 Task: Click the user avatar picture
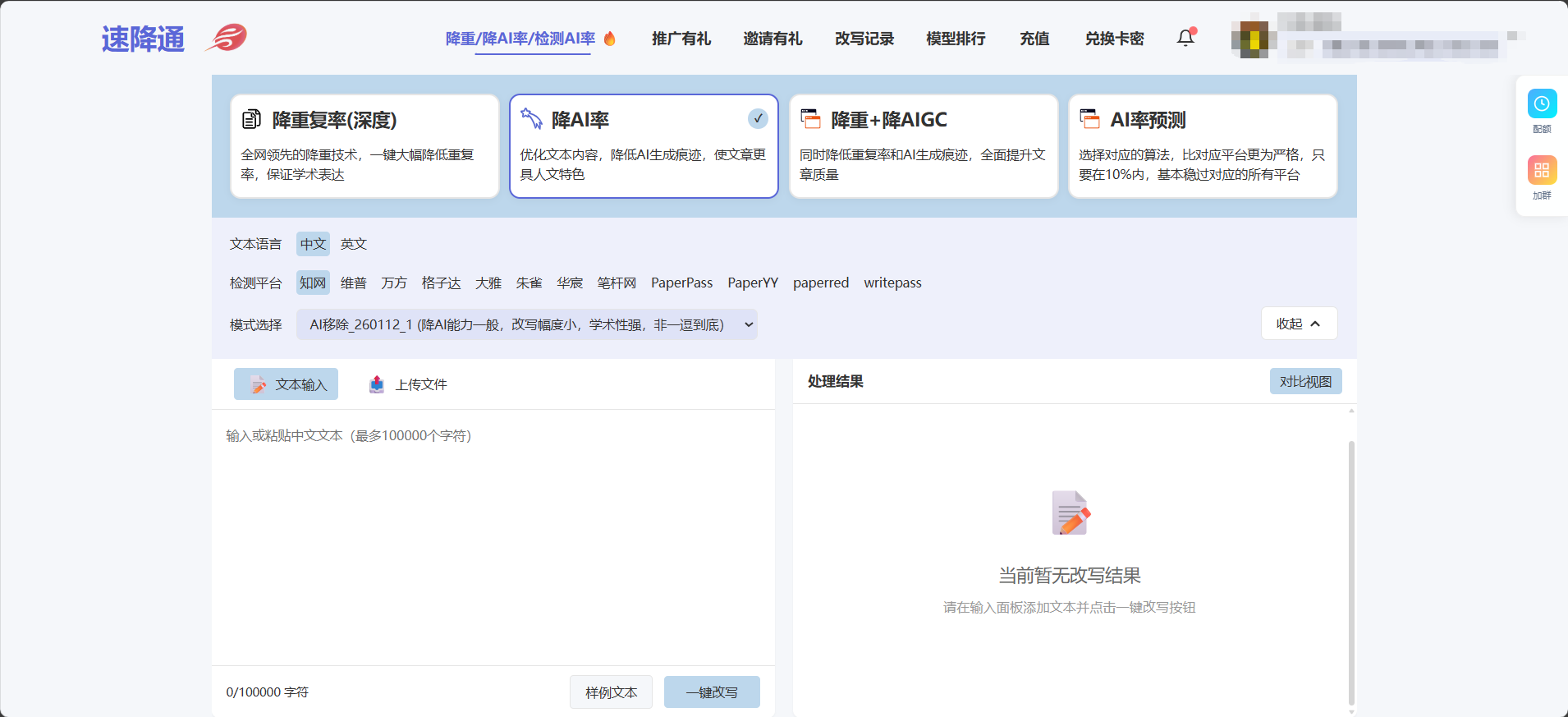[x=1249, y=39]
